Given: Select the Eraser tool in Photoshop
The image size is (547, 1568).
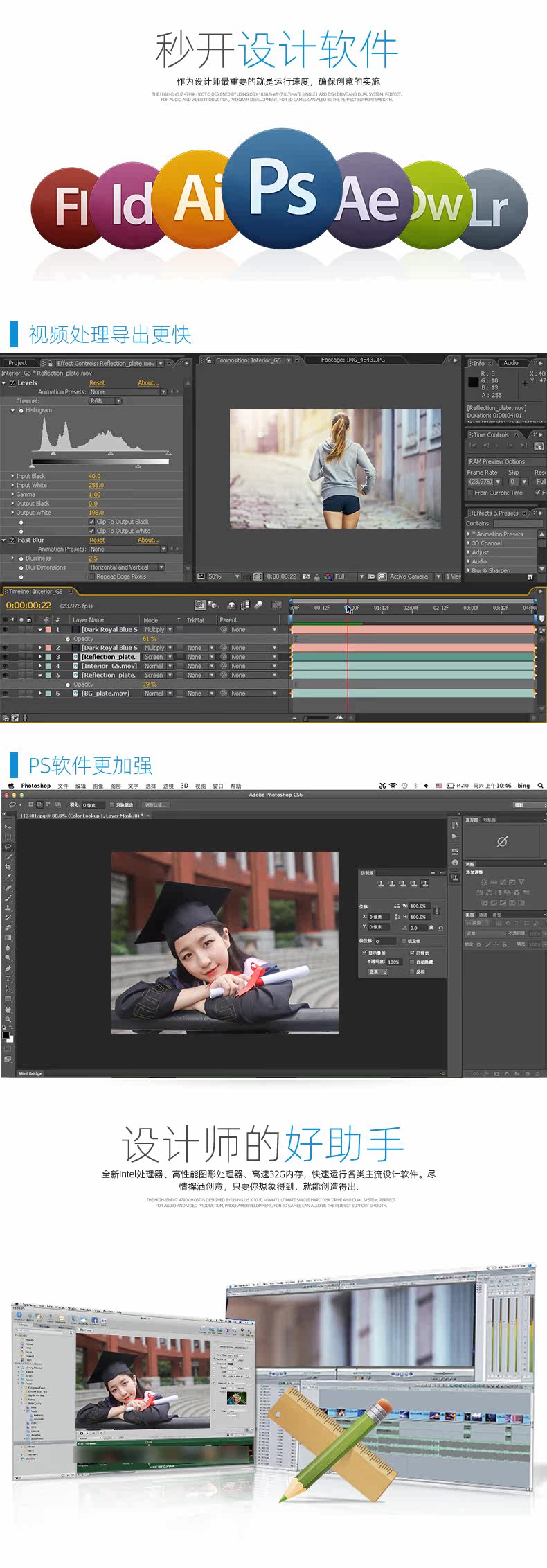Looking at the screenshot, I should click(8, 928).
